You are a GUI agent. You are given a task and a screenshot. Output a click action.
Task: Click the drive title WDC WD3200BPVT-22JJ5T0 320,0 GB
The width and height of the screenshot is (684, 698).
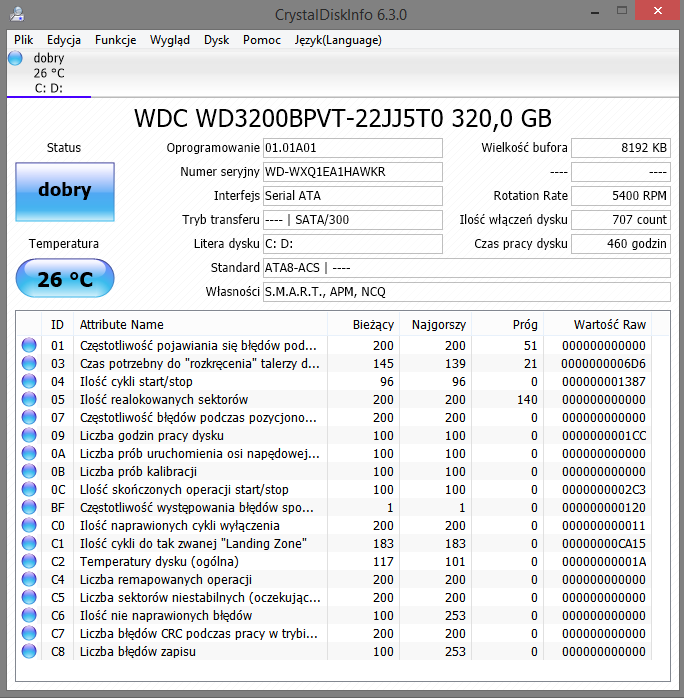point(343,118)
